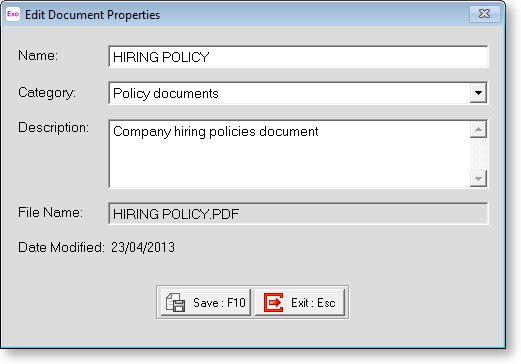Click inside the Description text area
Screen dimensions: 521x364
[x=289, y=154]
